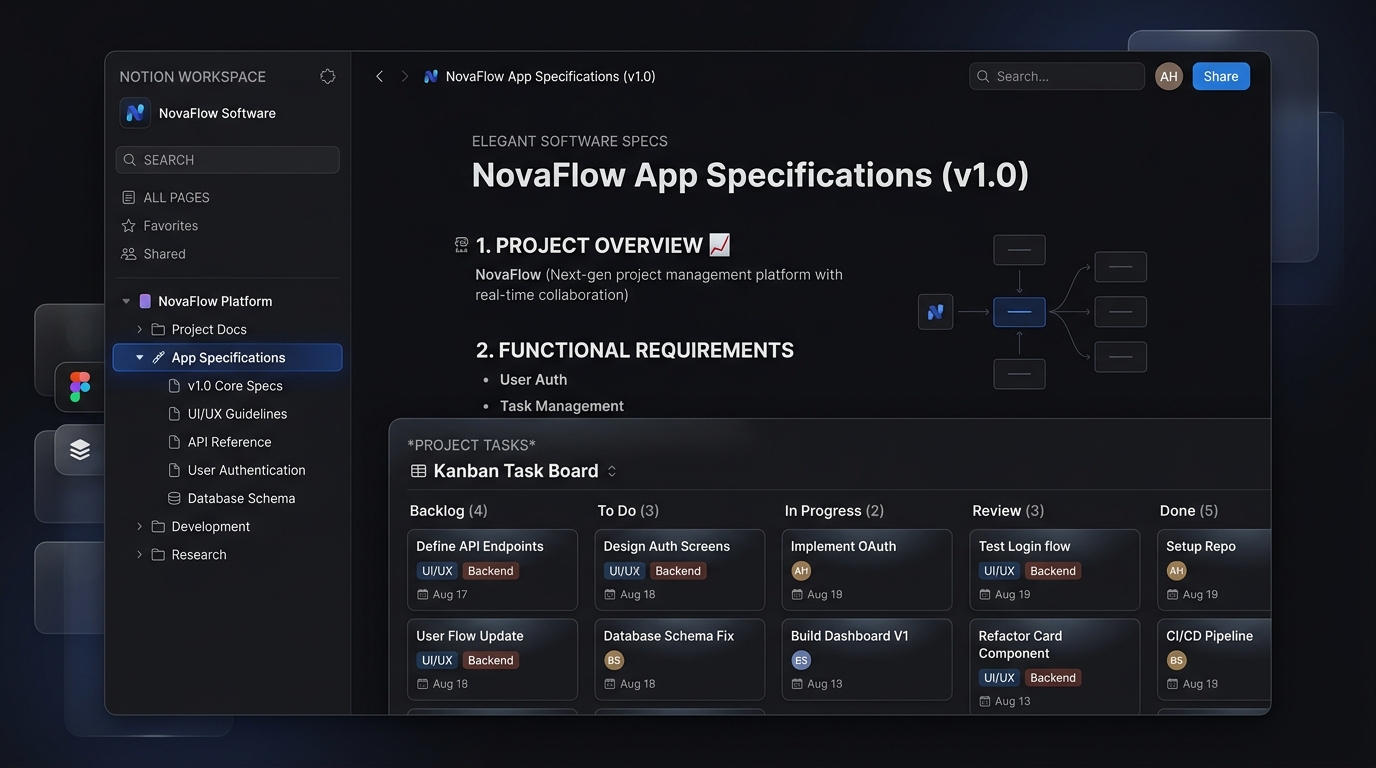Open the User Flow Update card
The height and width of the screenshot is (768, 1376).
[x=492, y=660]
